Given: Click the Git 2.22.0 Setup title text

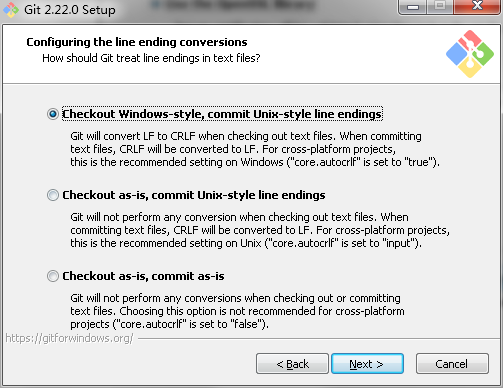Looking at the screenshot, I should pyautogui.click(x=70, y=10).
